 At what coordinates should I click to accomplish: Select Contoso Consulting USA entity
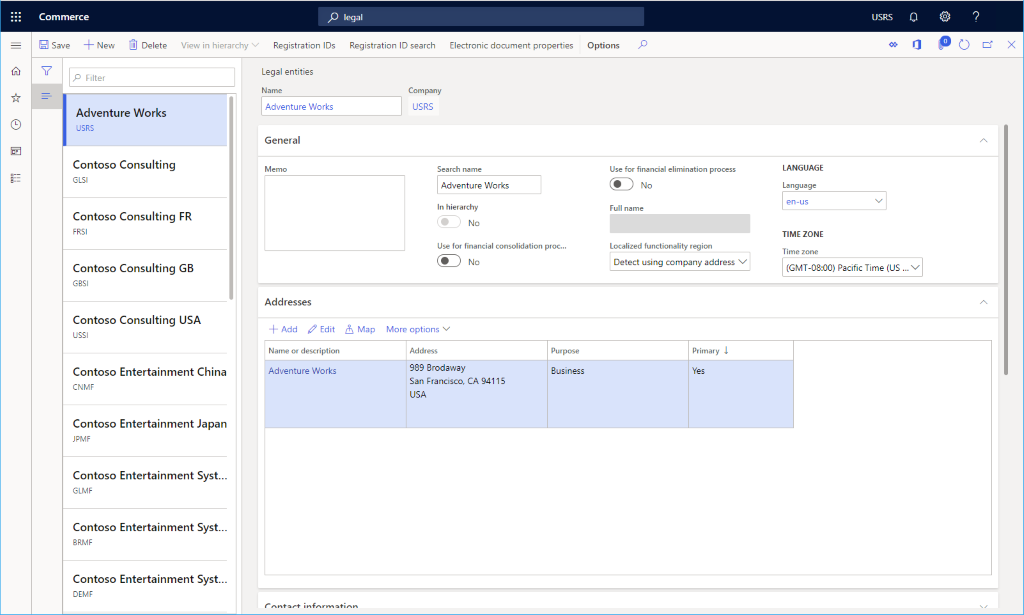click(x=145, y=326)
